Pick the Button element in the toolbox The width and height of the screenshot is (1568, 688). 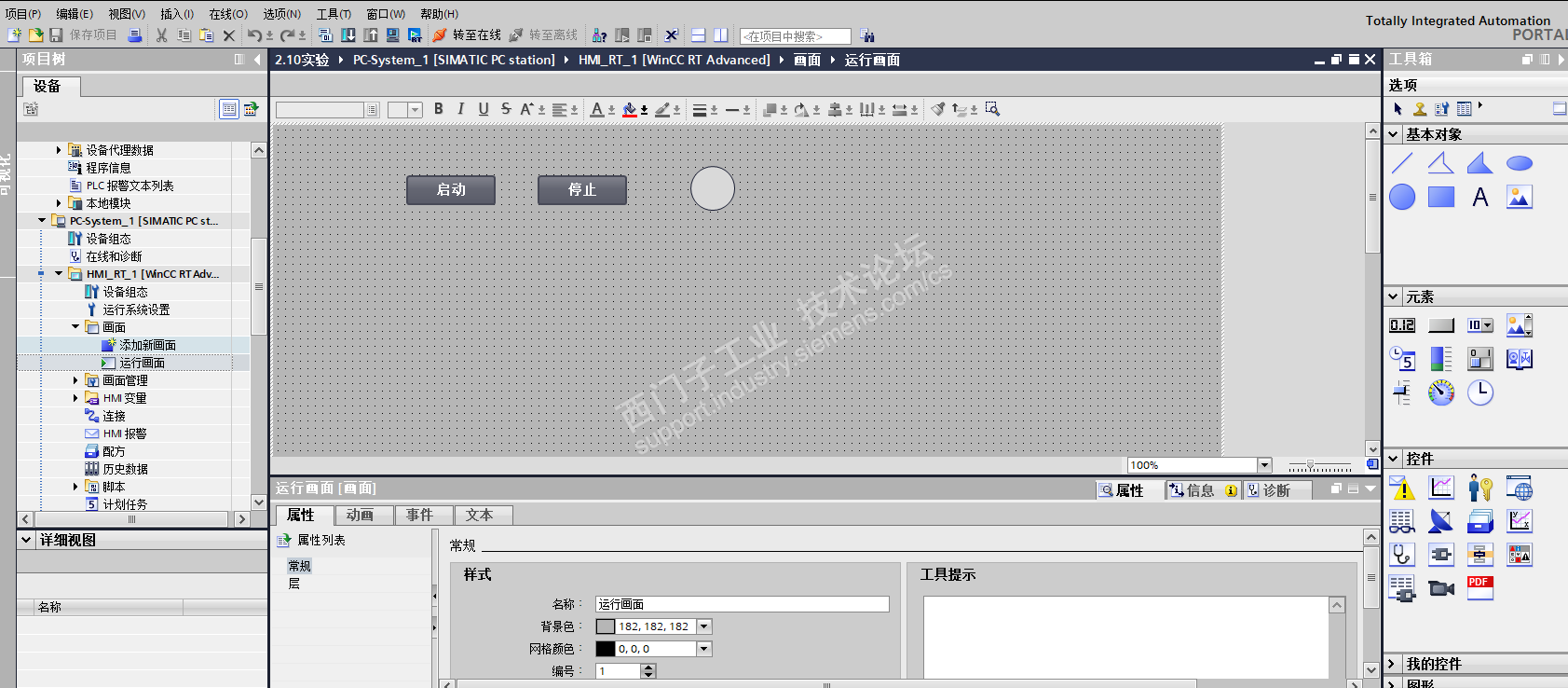point(1441,325)
